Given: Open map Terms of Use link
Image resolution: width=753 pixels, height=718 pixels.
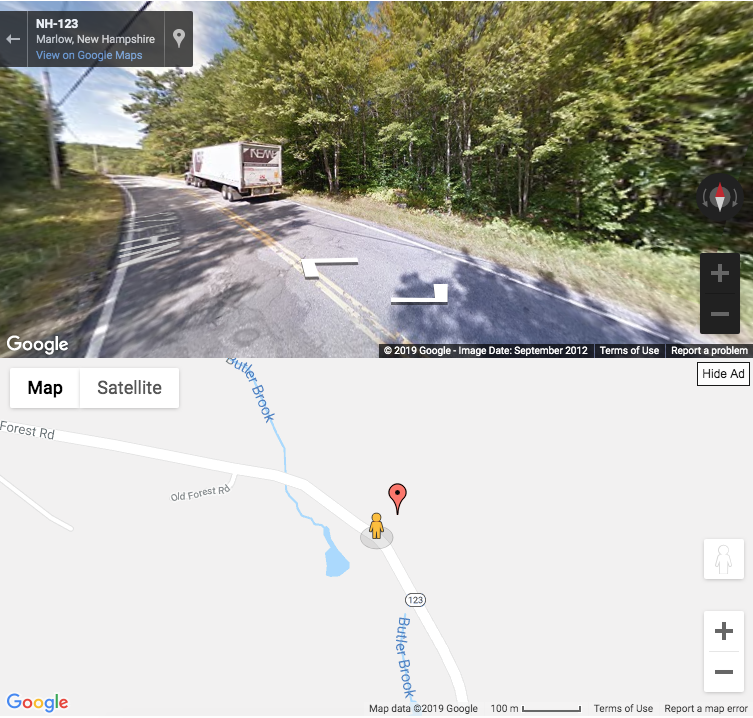Looking at the screenshot, I should click(x=623, y=708).
